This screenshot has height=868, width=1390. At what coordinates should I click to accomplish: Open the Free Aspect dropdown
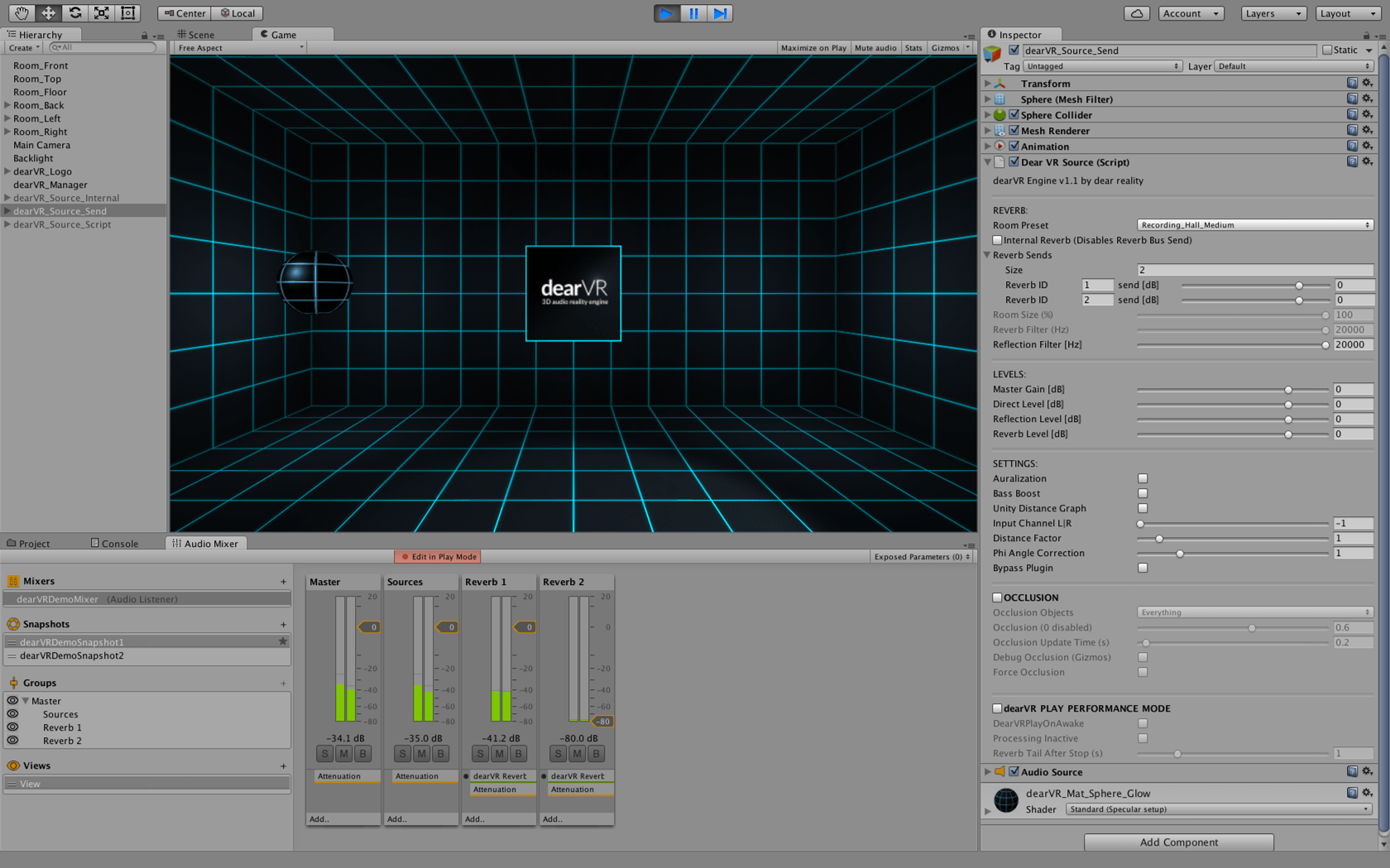[239, 47]
